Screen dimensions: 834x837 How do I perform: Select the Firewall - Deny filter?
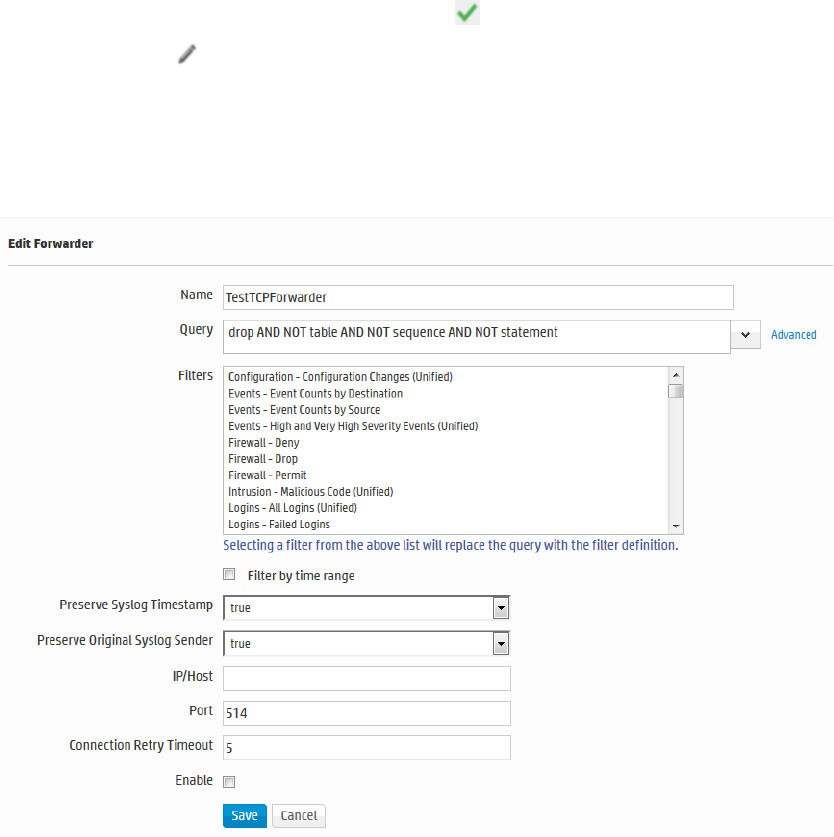pyautogui.click(x=264, y=443)
